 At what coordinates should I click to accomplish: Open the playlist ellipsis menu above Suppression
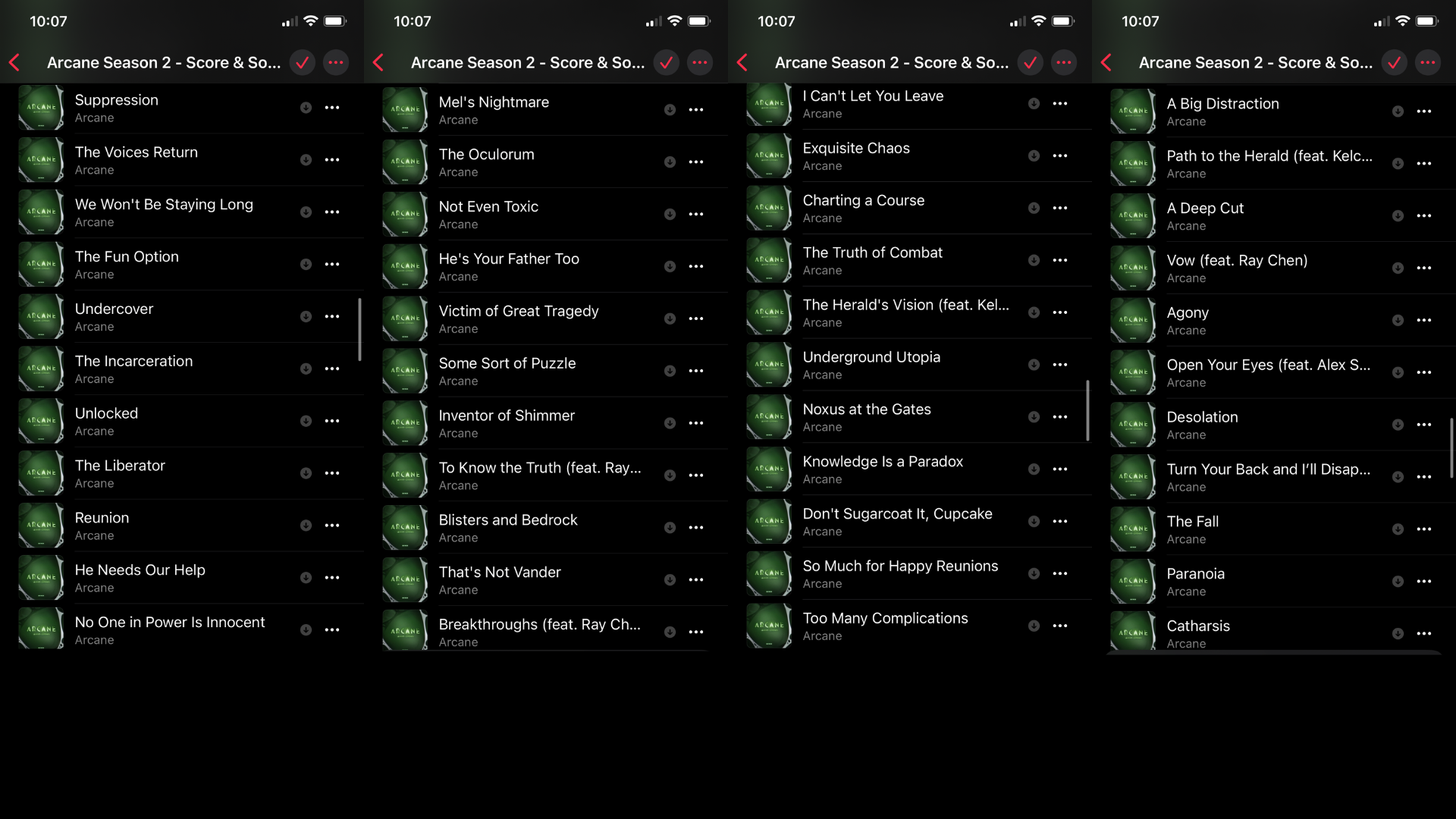pyautogui.click(x=336, y=62)
